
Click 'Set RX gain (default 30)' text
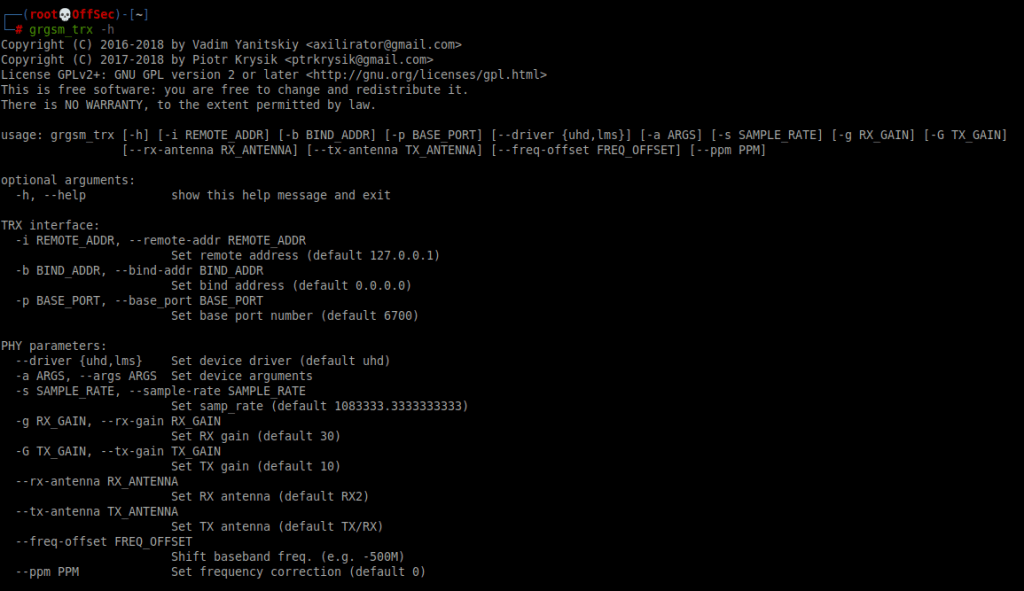point(255,436)
